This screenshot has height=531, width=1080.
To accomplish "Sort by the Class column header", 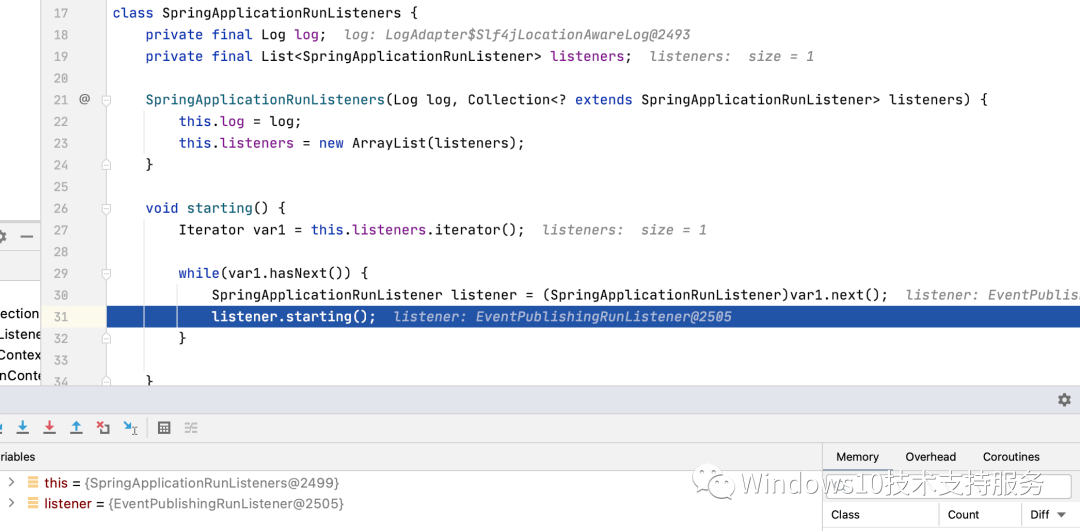I will point(845,514).
